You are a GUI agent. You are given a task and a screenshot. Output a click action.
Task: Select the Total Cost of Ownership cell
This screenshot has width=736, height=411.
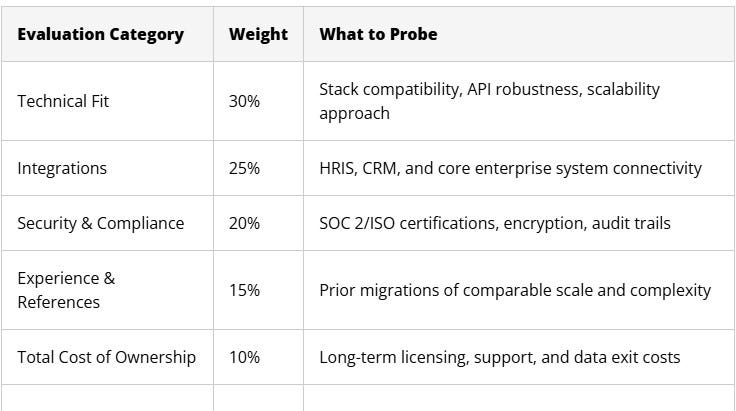pos(107,358)
